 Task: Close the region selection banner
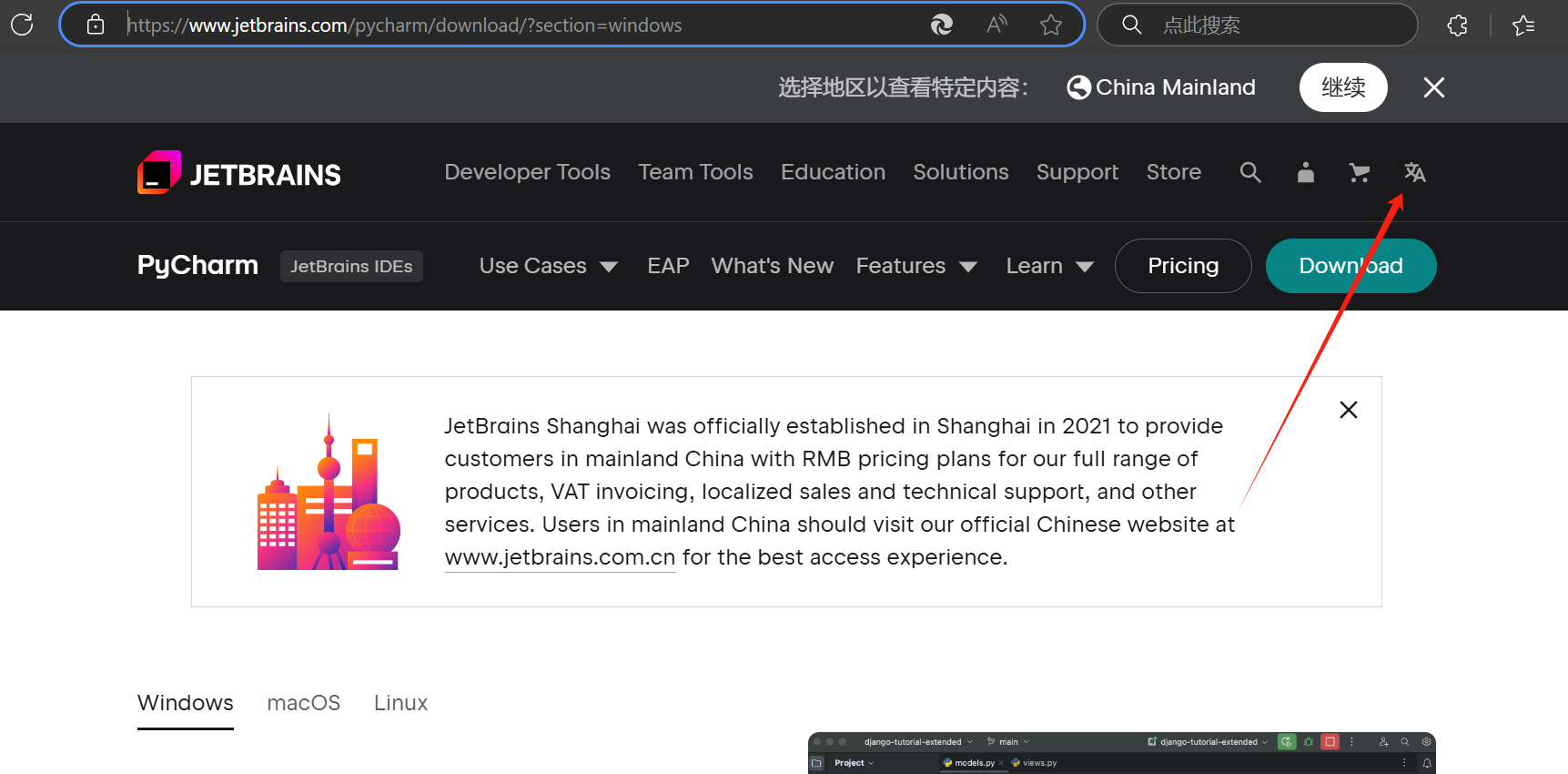pyautogui.click(x=1434, y=87)
